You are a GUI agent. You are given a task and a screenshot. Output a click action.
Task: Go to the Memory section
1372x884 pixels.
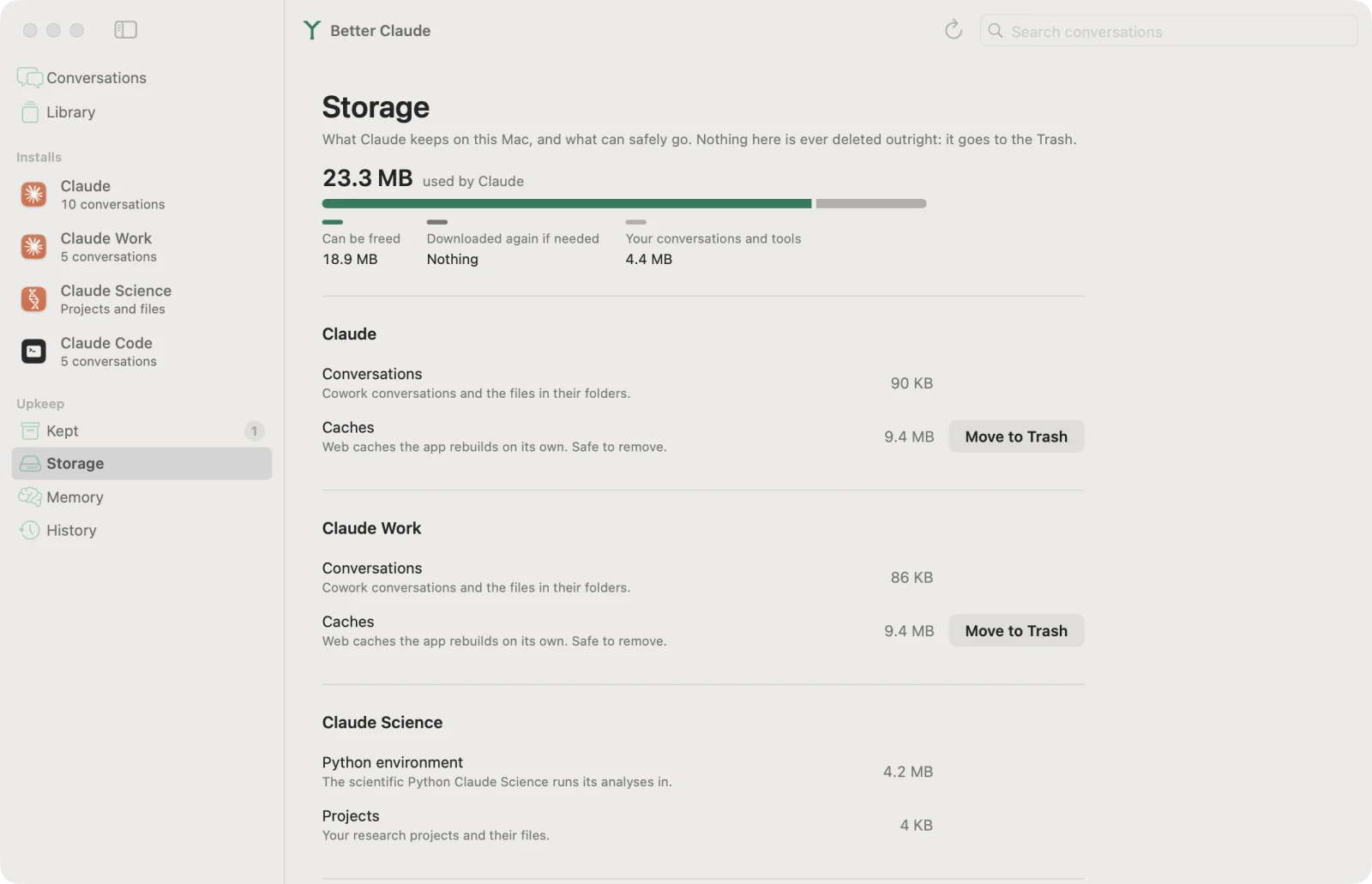click(141, 497)
